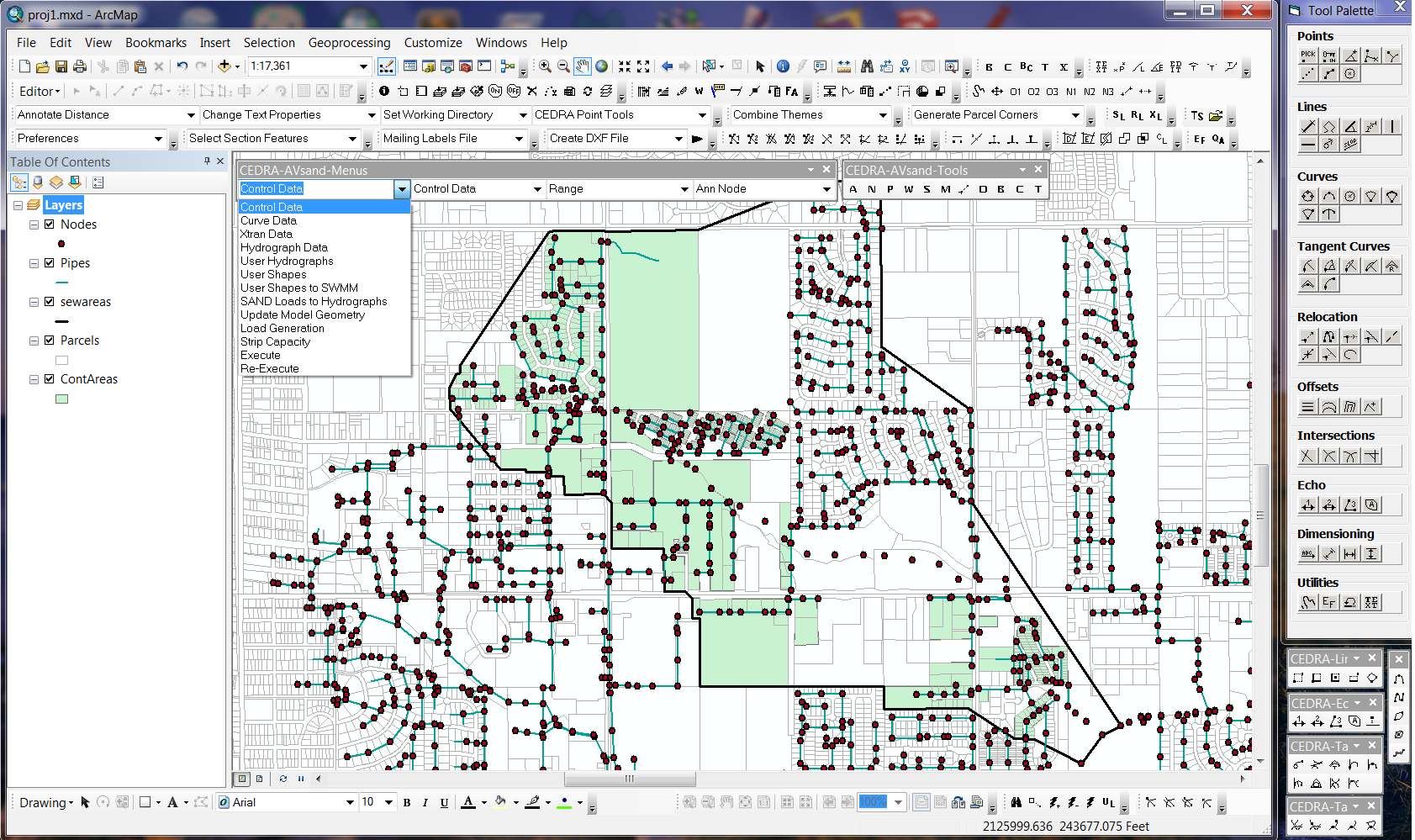Uncheck the Pipes layer visibility
Screen dimensions: 1415x840
coord(50,263)
